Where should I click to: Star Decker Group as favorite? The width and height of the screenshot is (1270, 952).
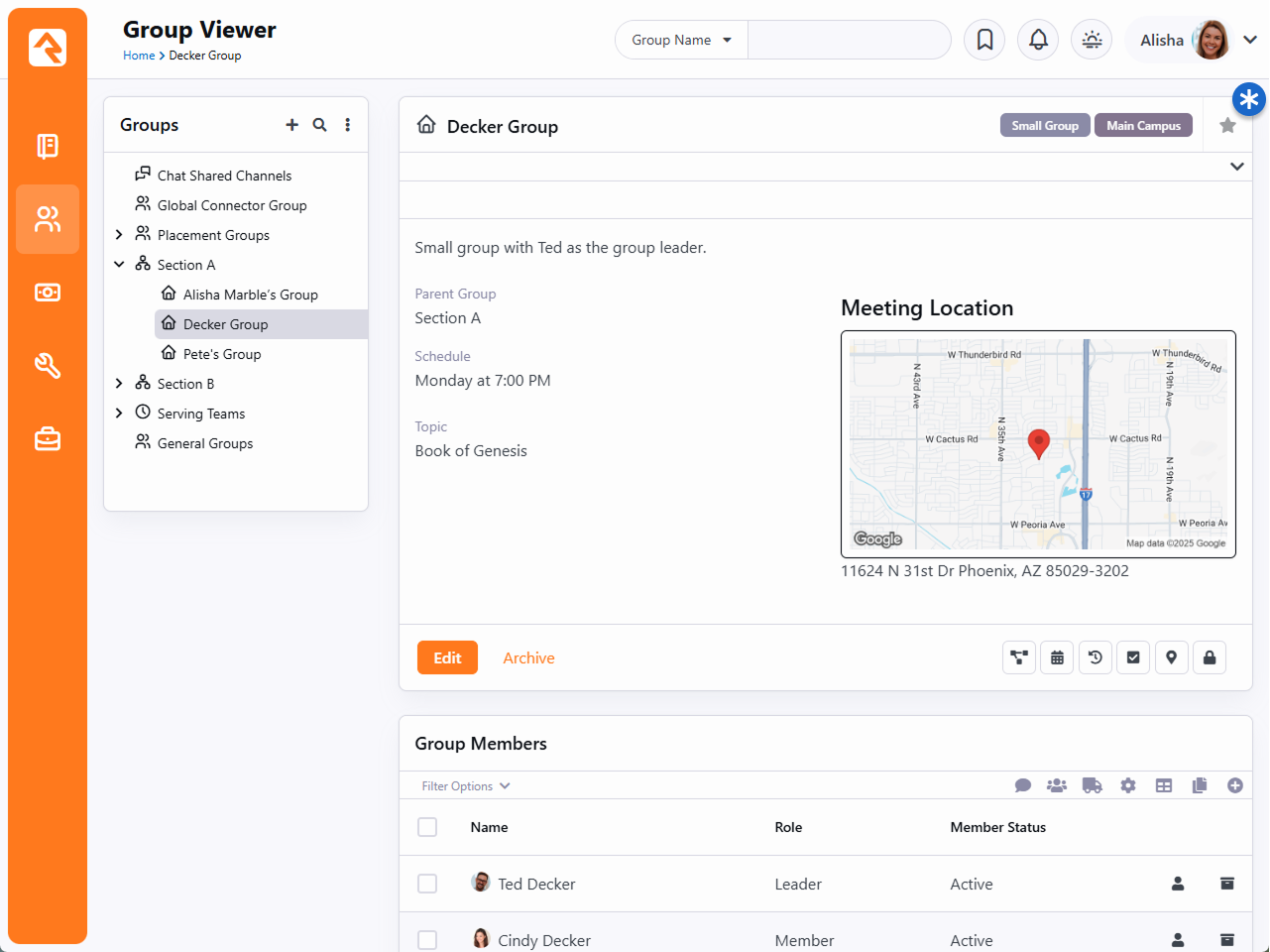point(1227,126)
